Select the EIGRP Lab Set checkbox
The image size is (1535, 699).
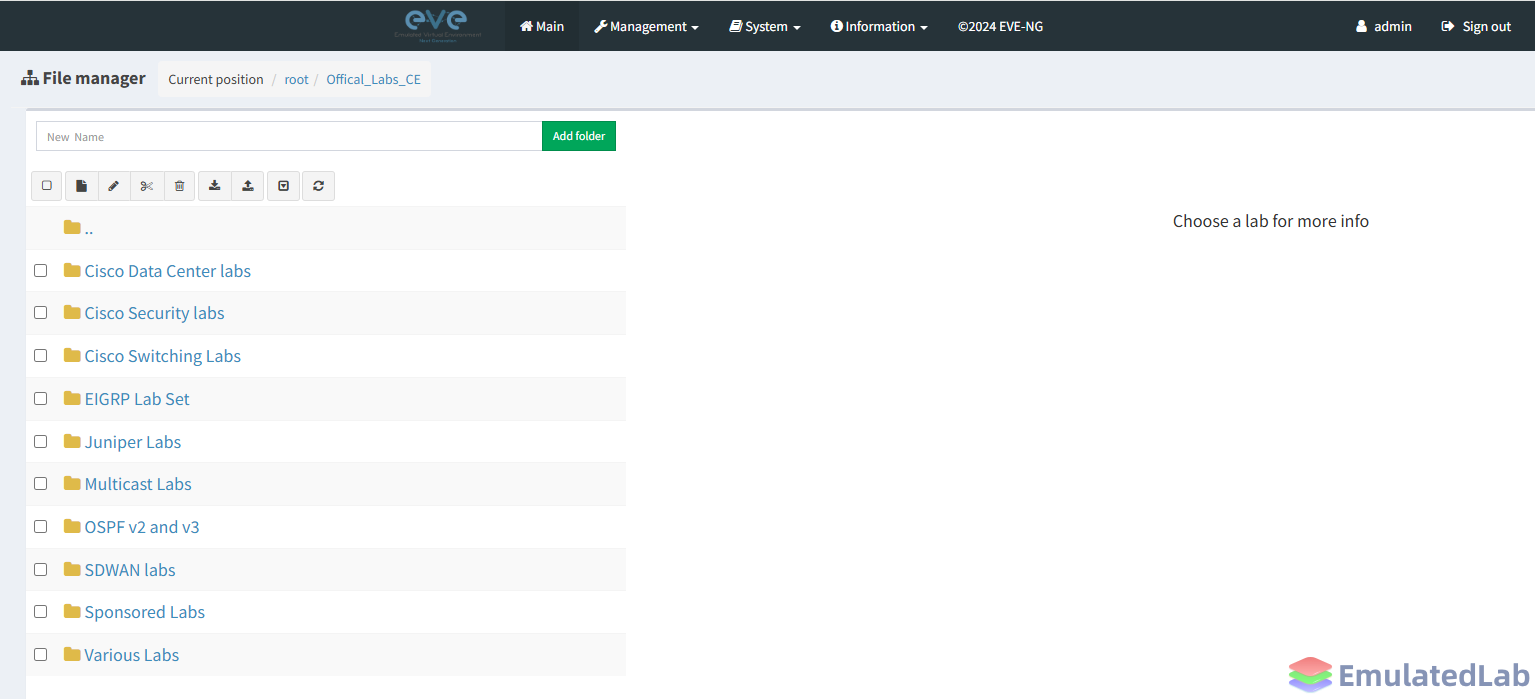(x=41, y=398)
